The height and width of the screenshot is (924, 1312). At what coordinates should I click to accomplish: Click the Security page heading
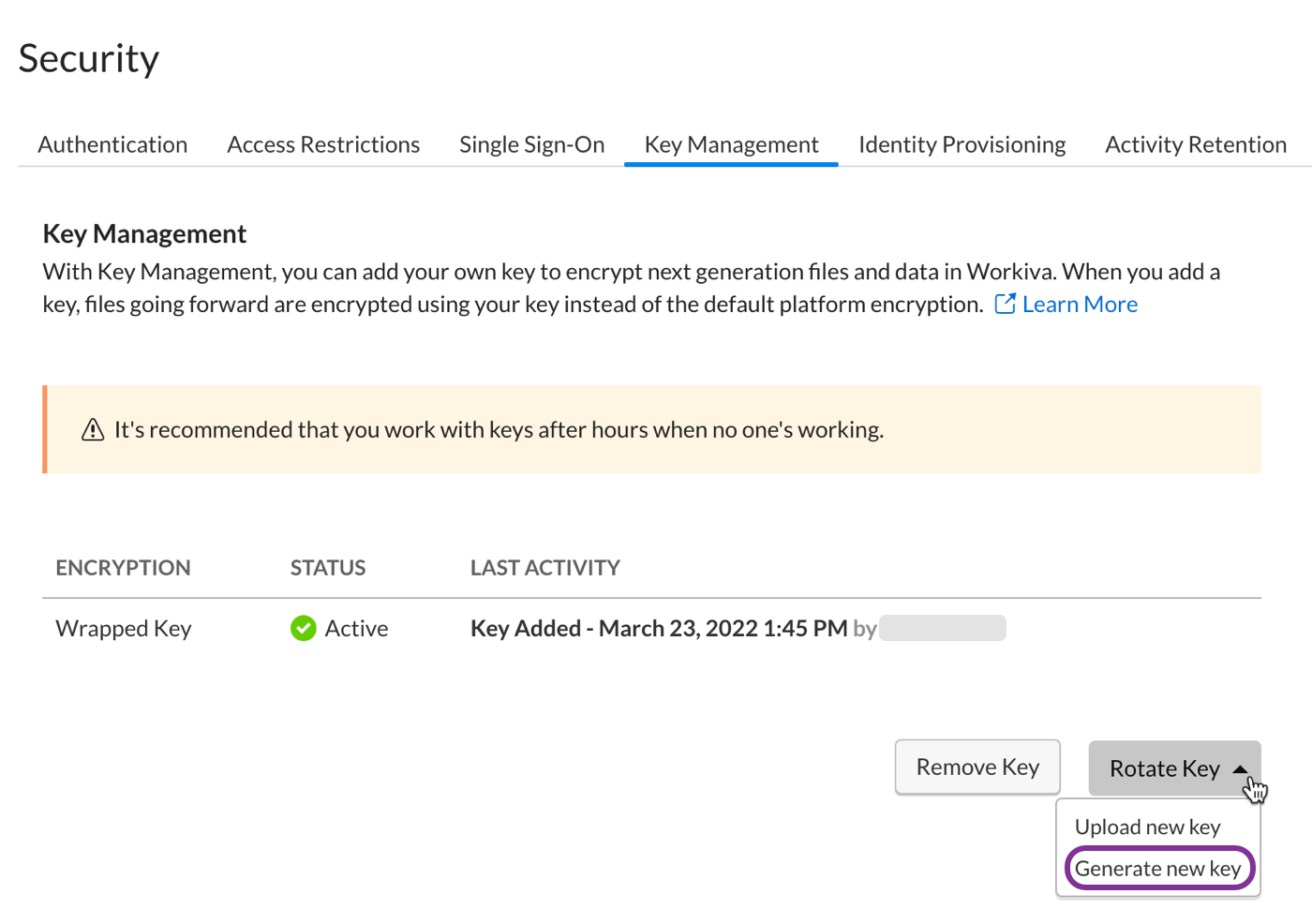[x=88, y=58]
